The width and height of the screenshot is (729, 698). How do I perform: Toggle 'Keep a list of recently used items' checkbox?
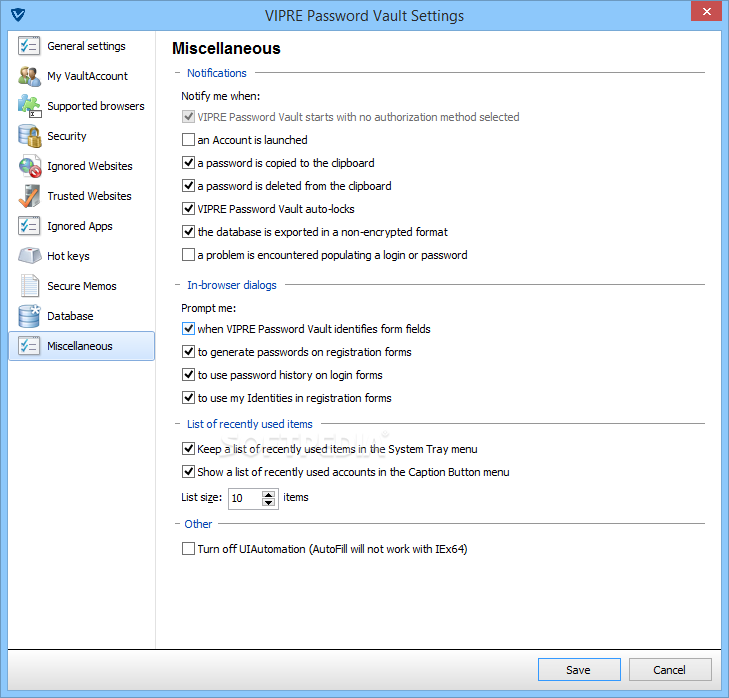[x=188, y=449]
